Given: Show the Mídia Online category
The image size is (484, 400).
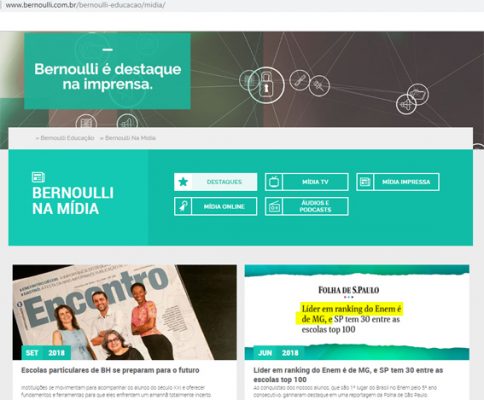Looking at the screenshot, I should [216, 206].
